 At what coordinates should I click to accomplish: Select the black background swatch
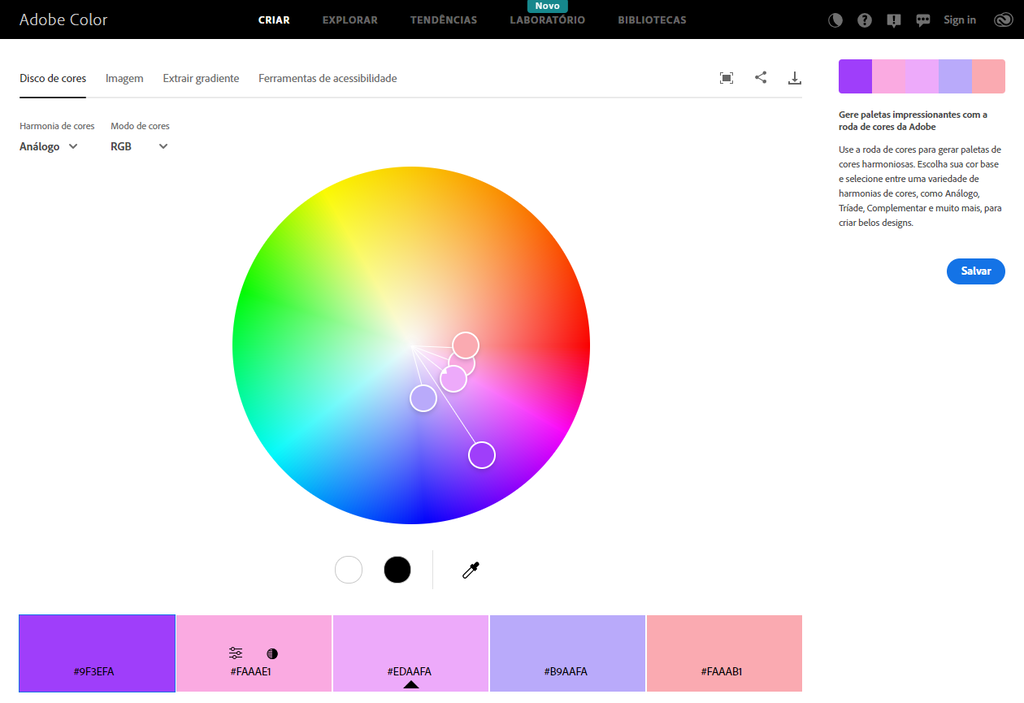[x=396, y=569]
